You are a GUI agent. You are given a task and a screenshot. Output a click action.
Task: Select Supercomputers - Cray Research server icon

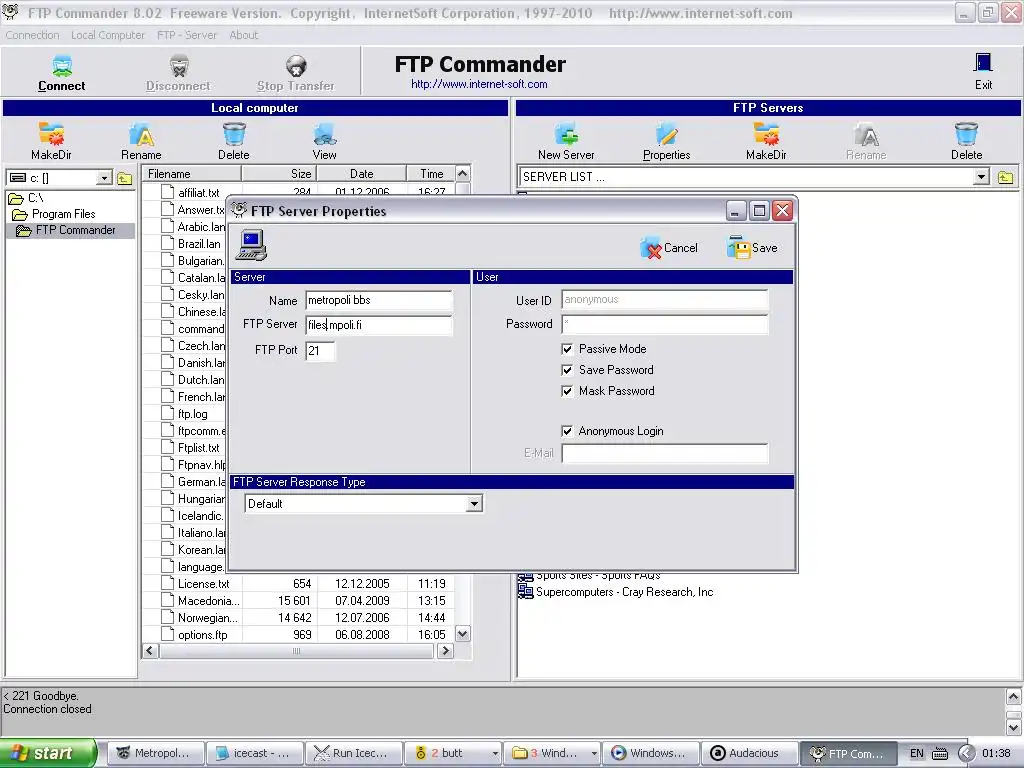pyautogui.click(x=526, y=592)
